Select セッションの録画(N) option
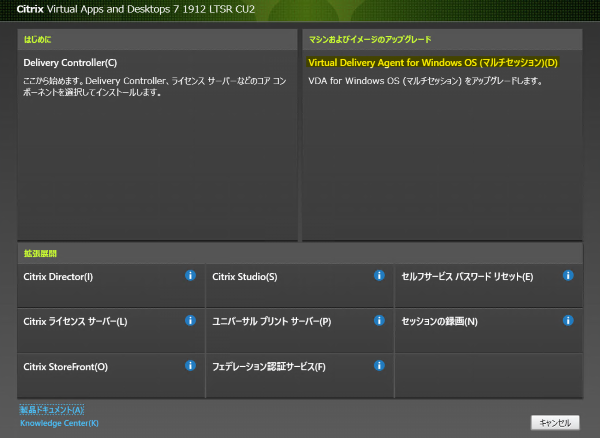Screen dimensions: 600x438 (439, 321)
